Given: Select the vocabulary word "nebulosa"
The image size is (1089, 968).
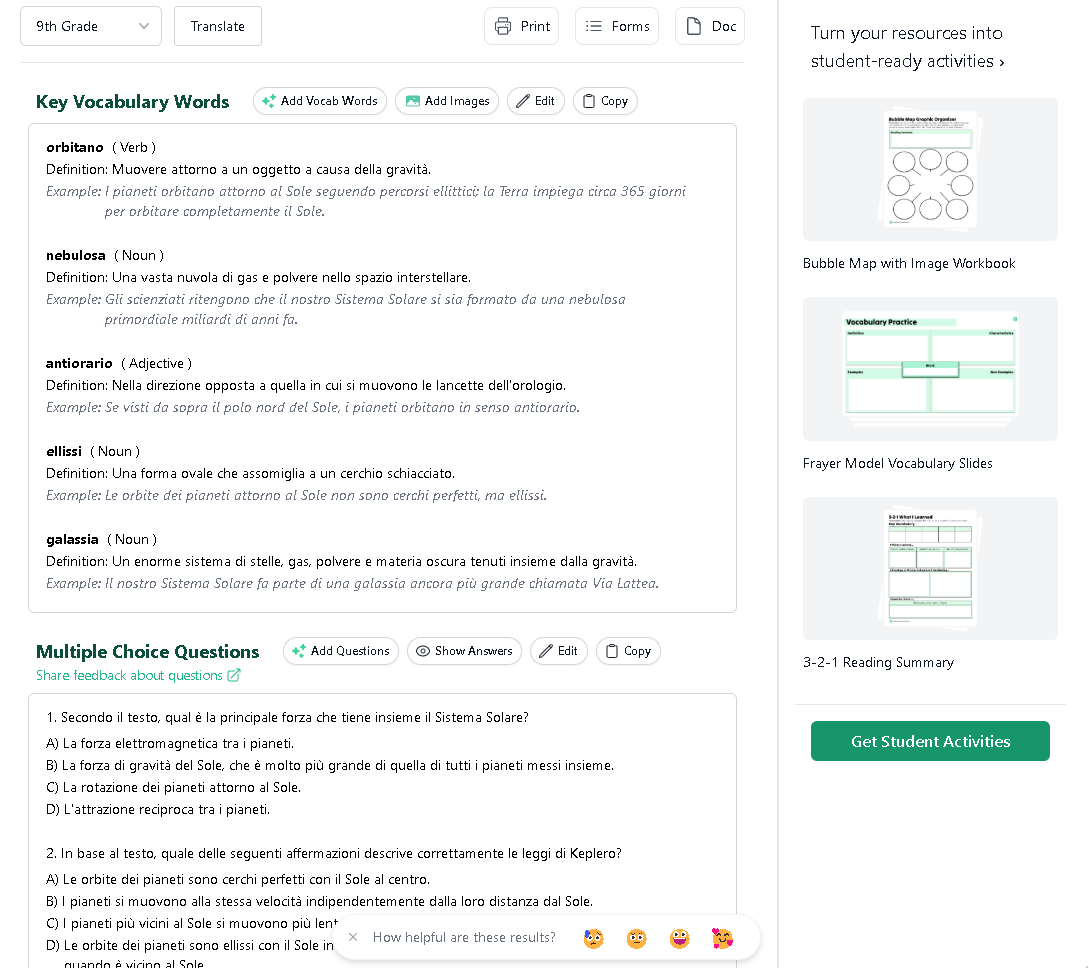Looking at the screenshot, I should (x=76, y=256).
